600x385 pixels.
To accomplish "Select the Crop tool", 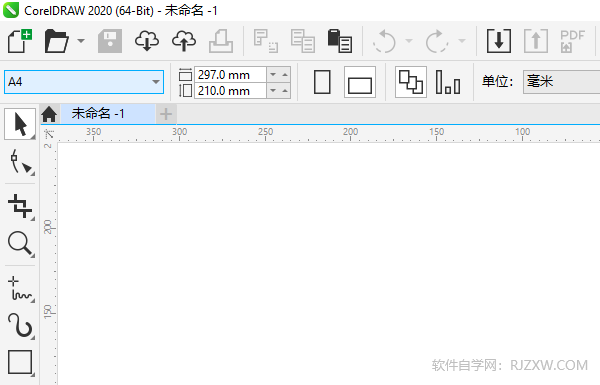I will [20, 206].
